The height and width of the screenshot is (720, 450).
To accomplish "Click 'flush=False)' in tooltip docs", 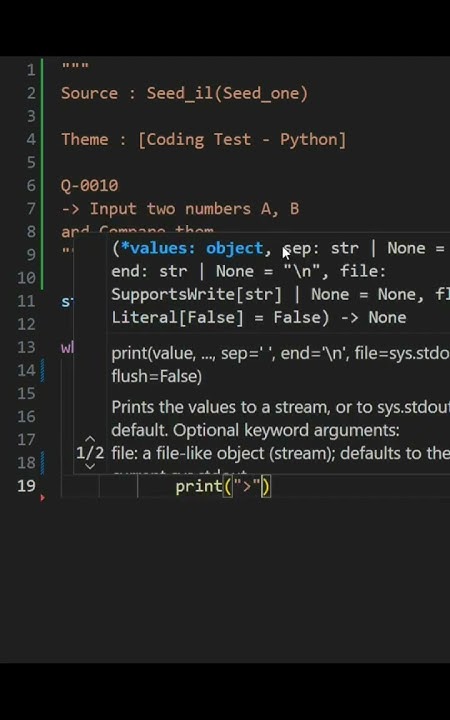I will point(157,377).
